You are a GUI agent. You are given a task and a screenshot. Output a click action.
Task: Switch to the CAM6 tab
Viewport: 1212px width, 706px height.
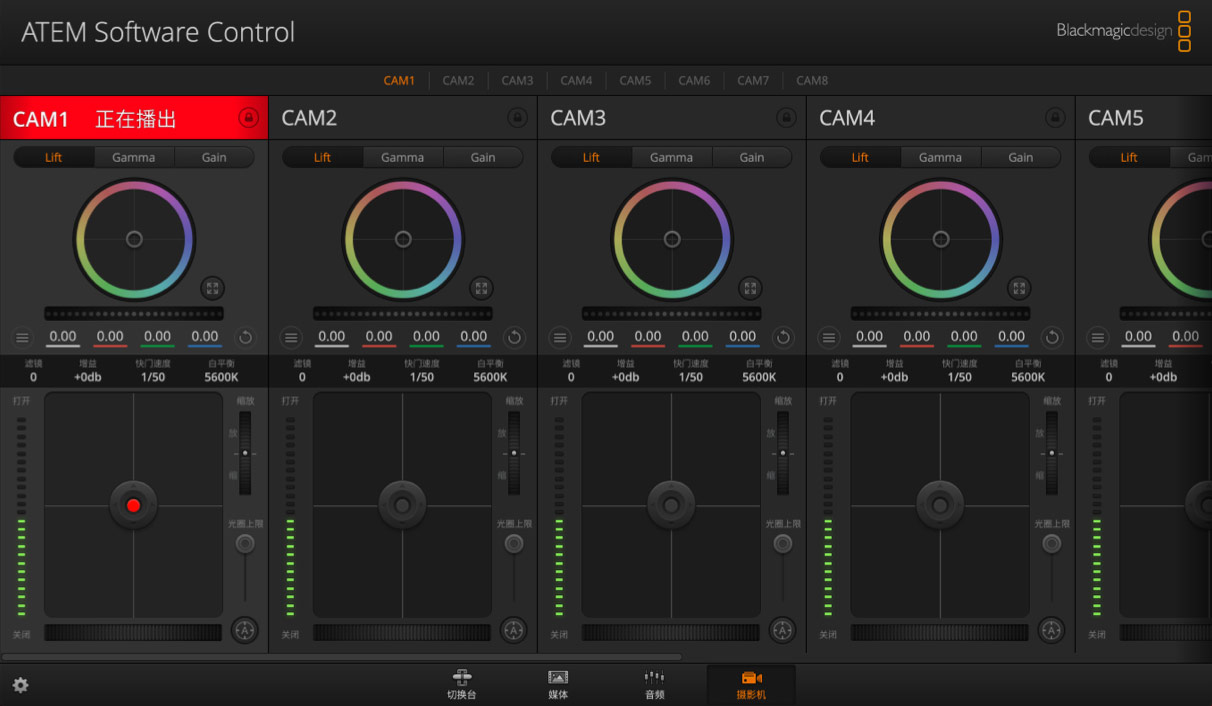(694, 80)
